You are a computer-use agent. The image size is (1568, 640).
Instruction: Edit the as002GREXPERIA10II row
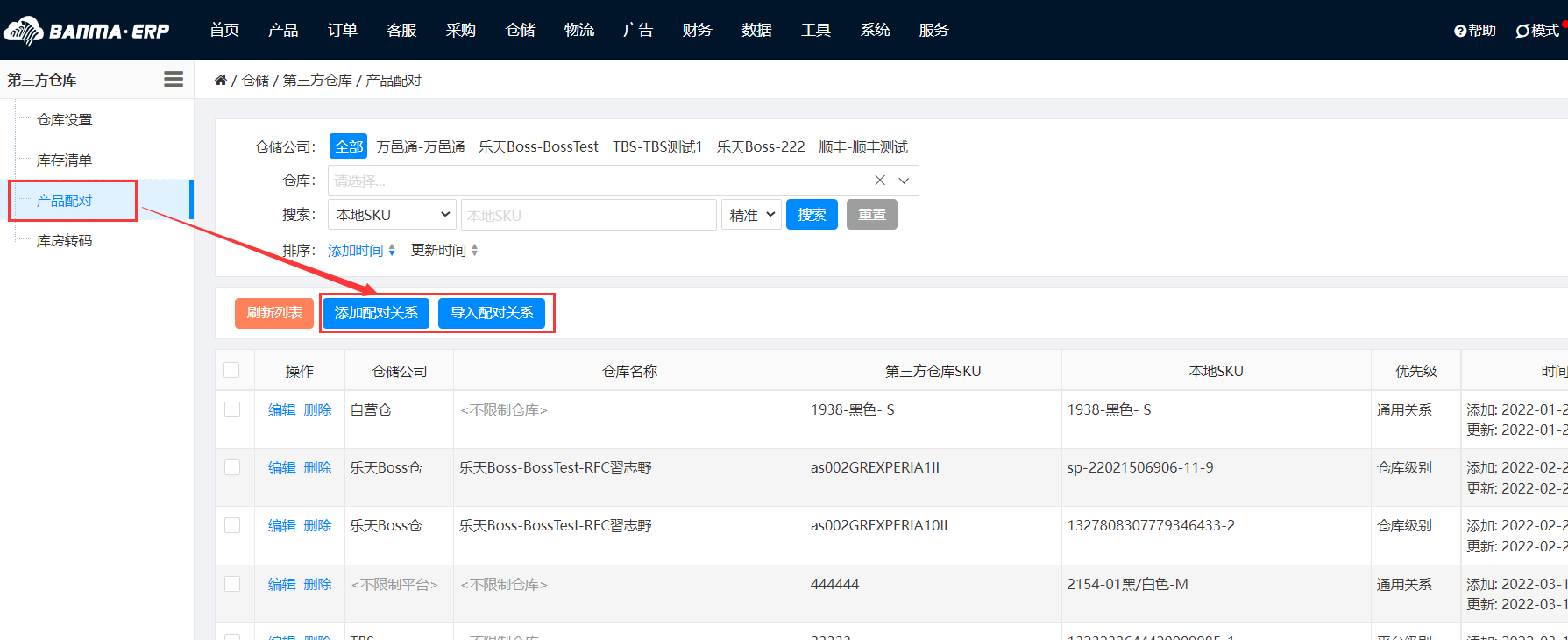coord(282,525)
